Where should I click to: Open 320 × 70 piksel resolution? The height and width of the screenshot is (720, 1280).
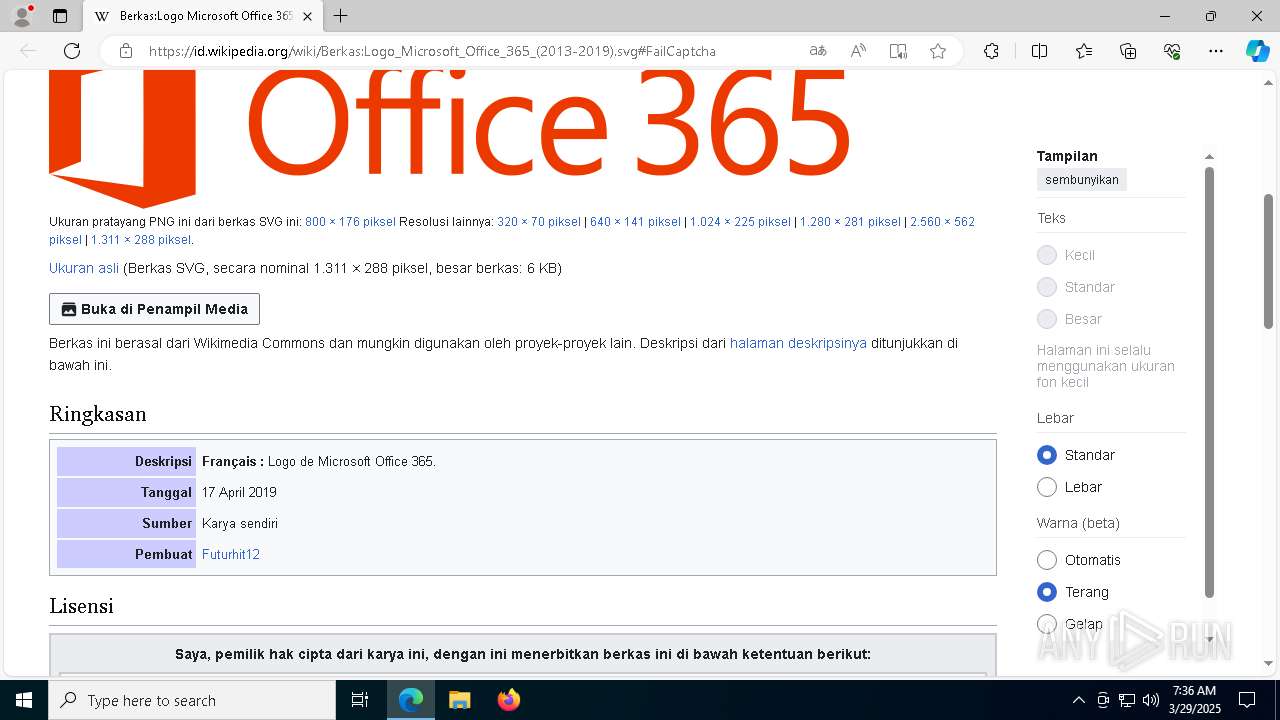coord(539,222)
